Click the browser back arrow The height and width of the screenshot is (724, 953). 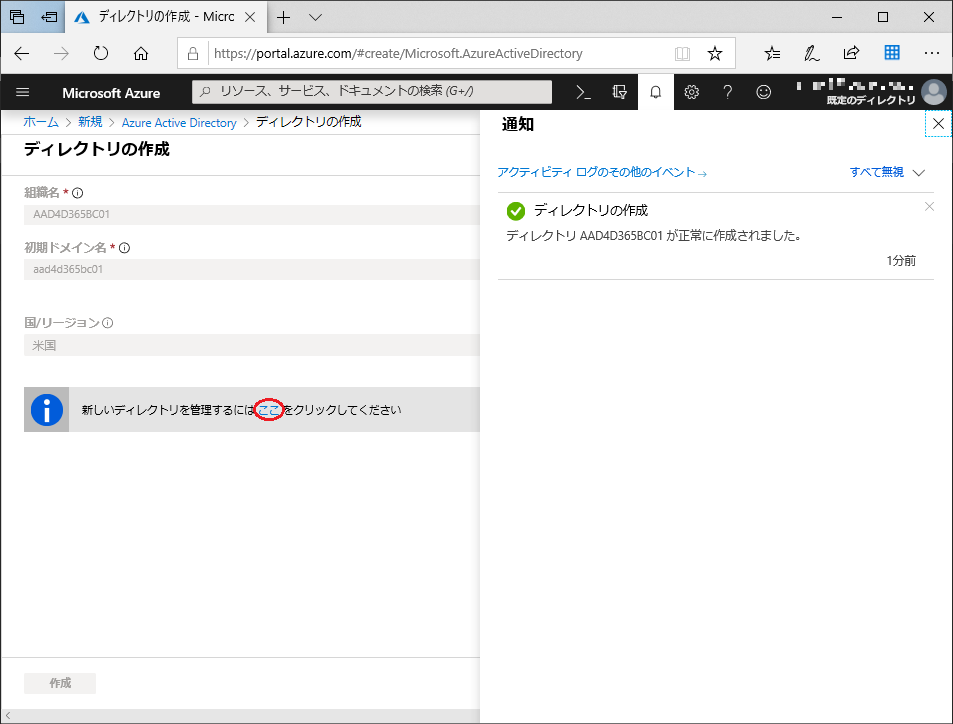[22, 53]
